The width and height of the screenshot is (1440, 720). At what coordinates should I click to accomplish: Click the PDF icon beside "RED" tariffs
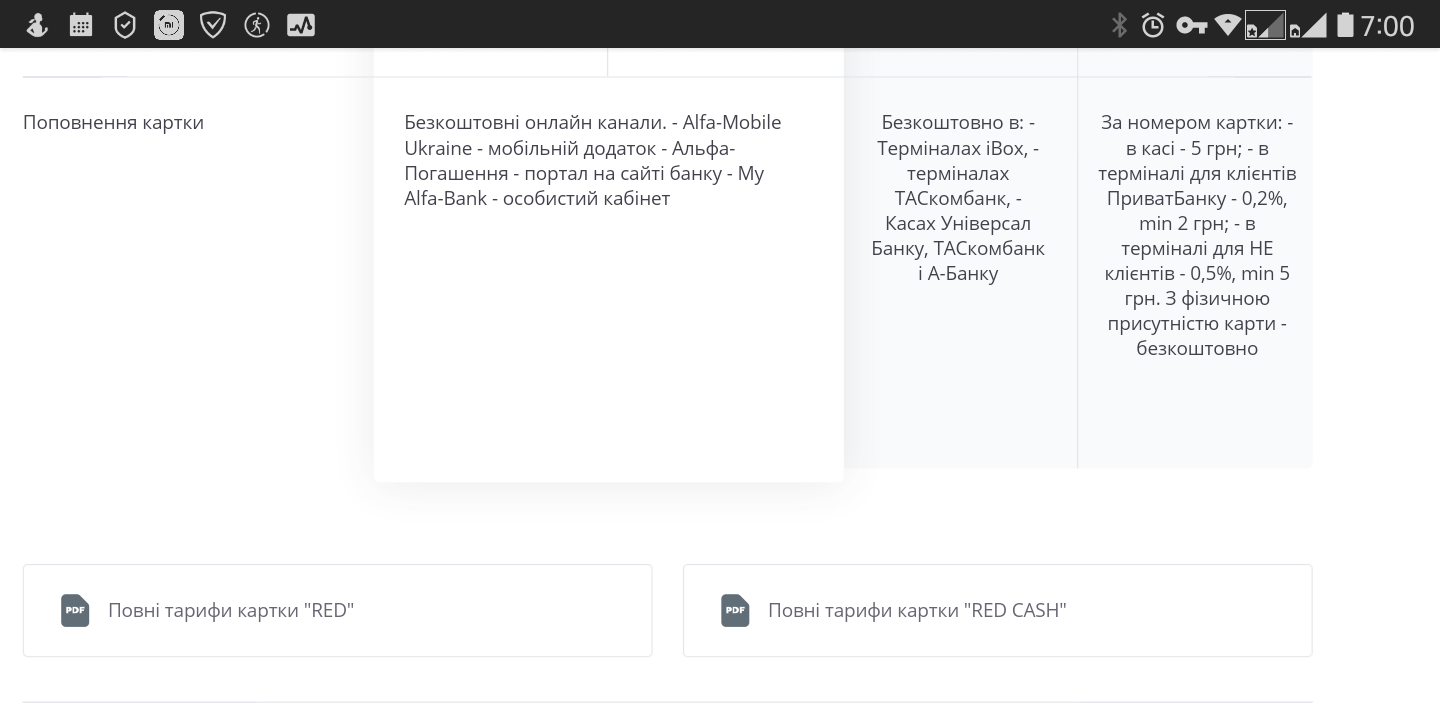75,610
